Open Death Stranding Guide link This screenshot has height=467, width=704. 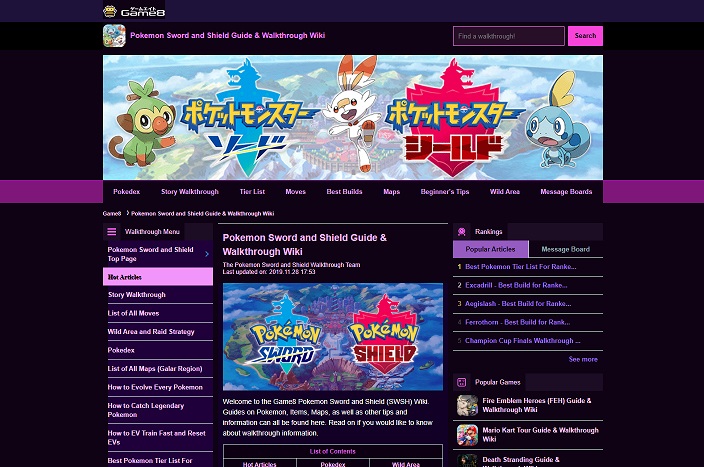(x=521, y=461)
